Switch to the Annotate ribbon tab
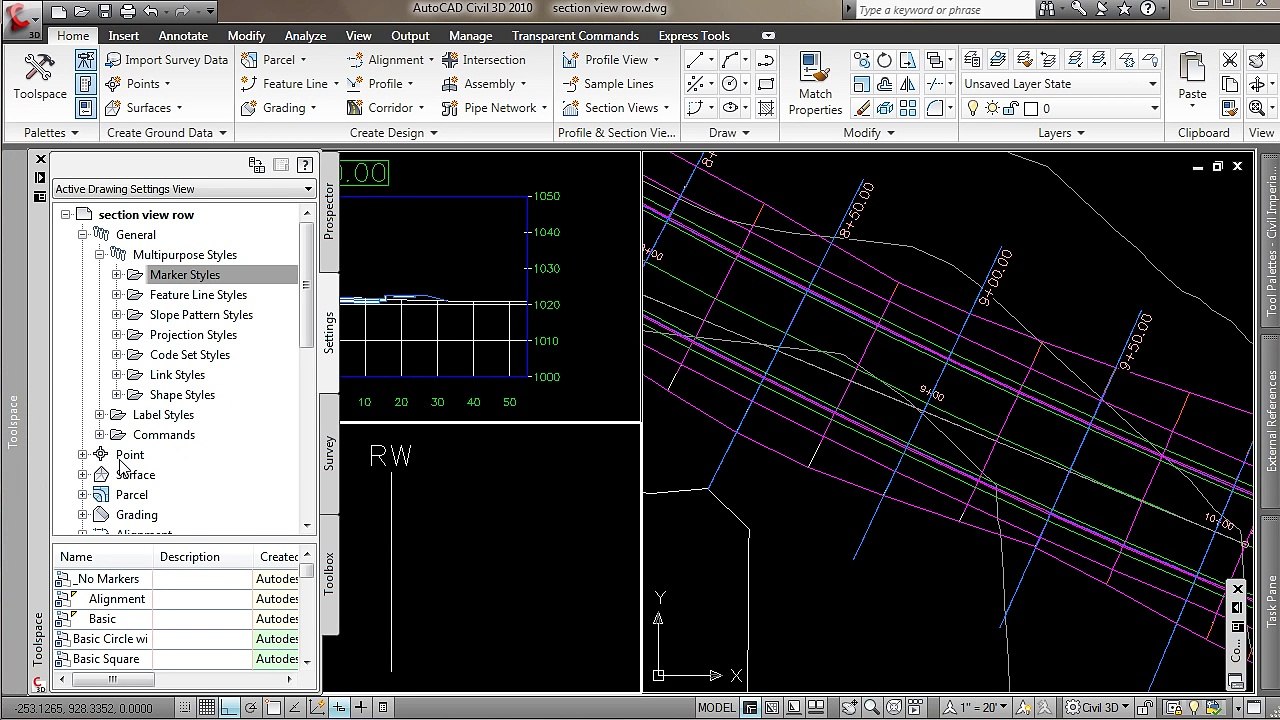 coord(183,36)
